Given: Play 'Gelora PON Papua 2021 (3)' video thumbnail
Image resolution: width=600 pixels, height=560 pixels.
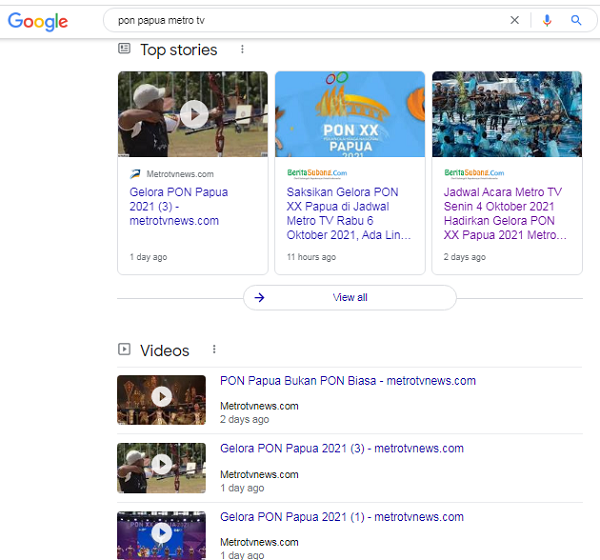Looking at the screenshot, I should click(162, 467).
